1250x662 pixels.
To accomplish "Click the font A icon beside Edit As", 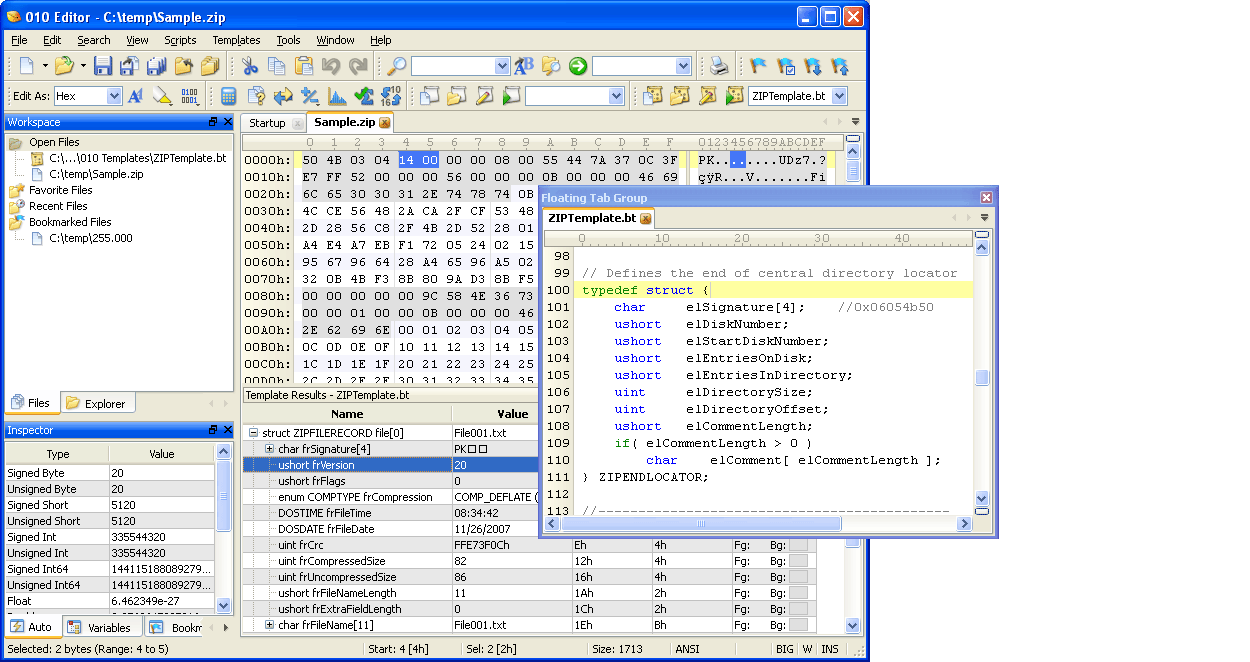I will coord(136,96).
